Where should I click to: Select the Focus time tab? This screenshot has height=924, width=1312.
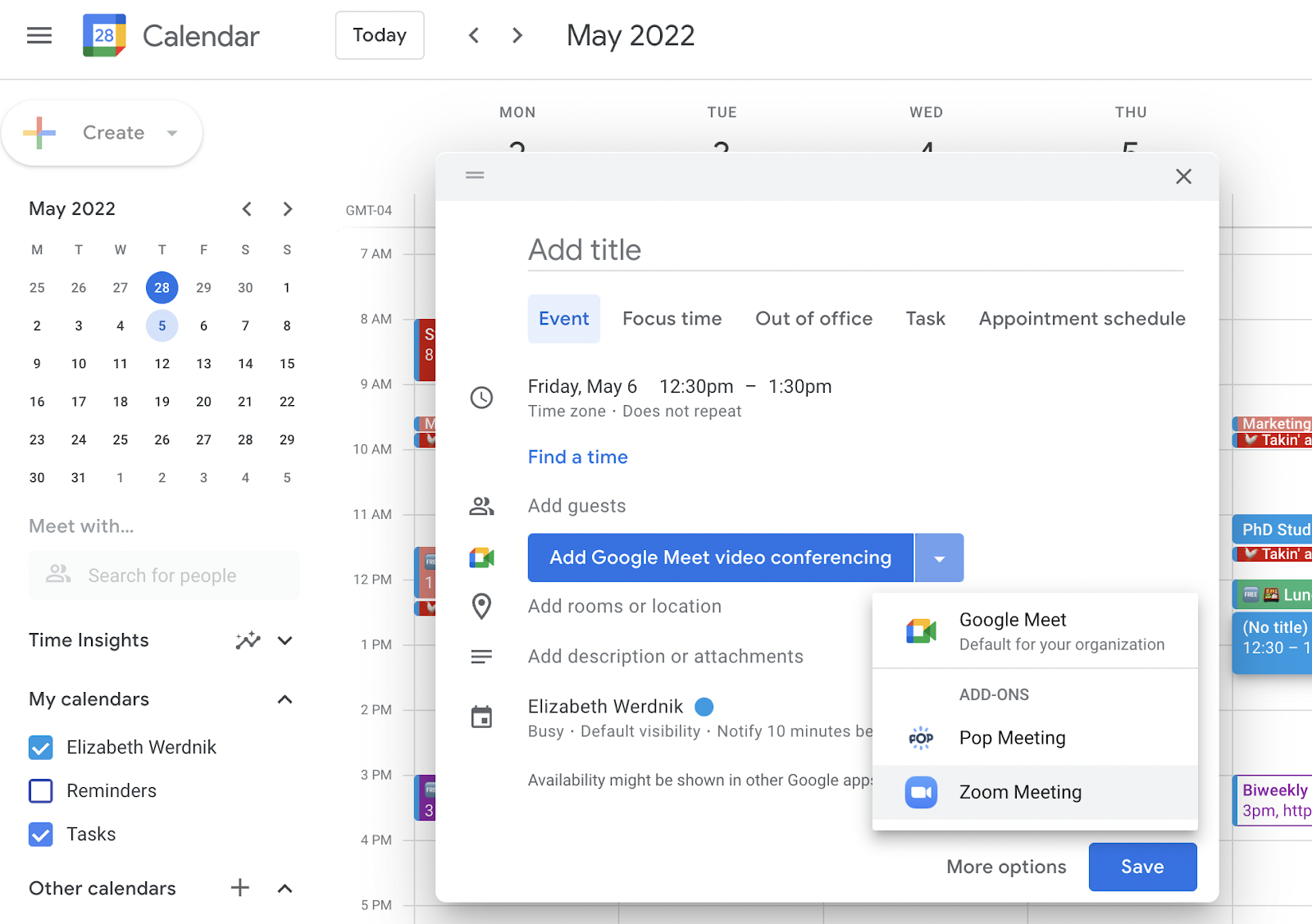click(x=672, y=318)
